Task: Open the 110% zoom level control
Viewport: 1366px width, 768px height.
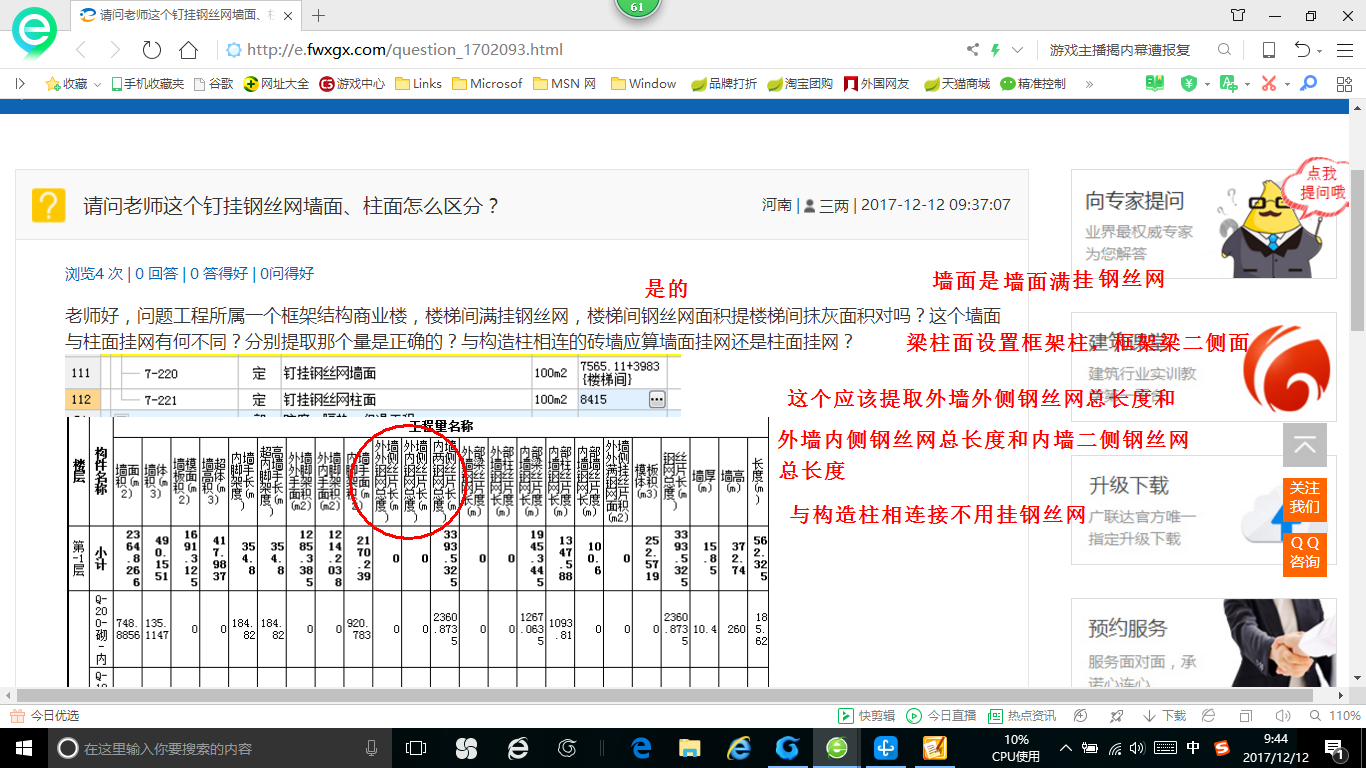Action: [1336, 716]
